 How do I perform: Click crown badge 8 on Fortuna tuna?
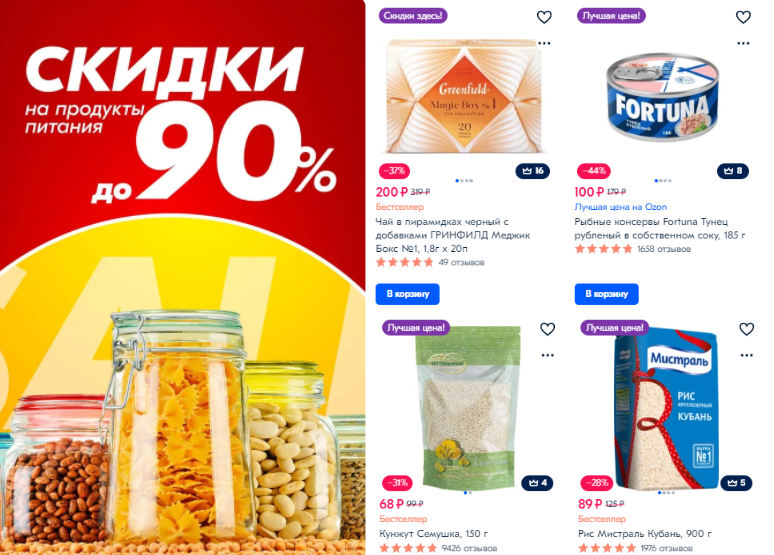pos(733,171)
